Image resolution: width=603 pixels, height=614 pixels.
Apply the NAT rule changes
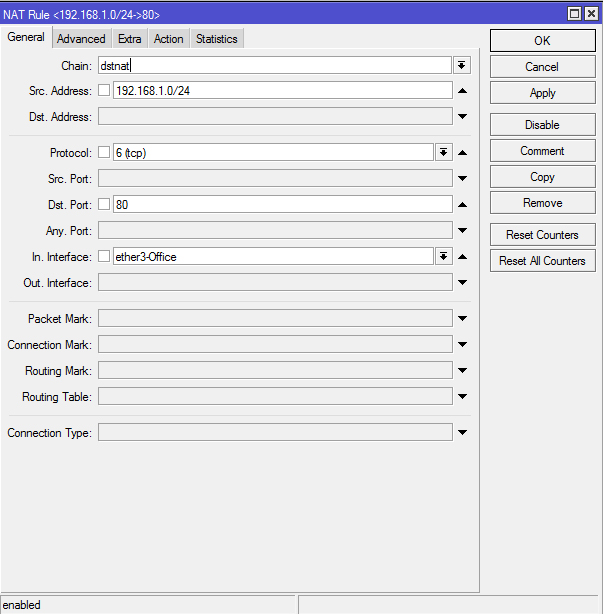click(542, 93)
